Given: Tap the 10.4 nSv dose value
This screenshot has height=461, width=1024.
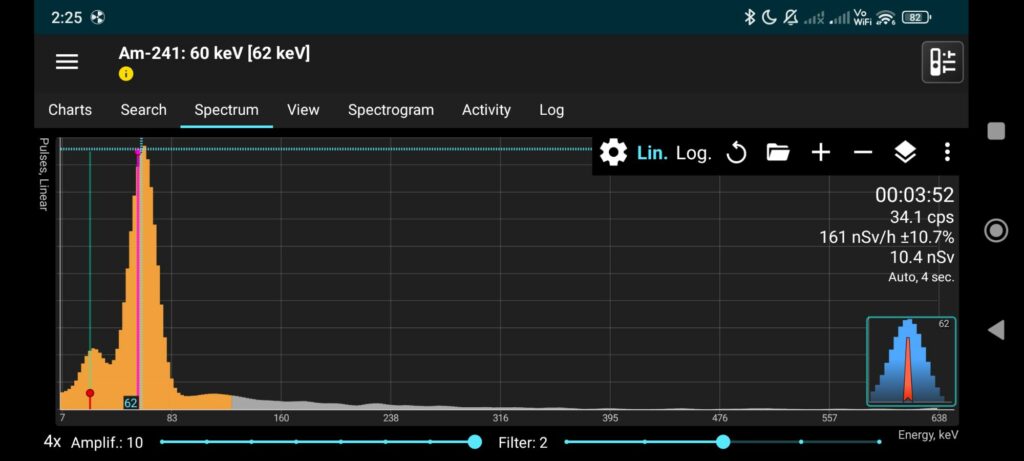Looking at the screenshot, I should (x=921, y=257).
